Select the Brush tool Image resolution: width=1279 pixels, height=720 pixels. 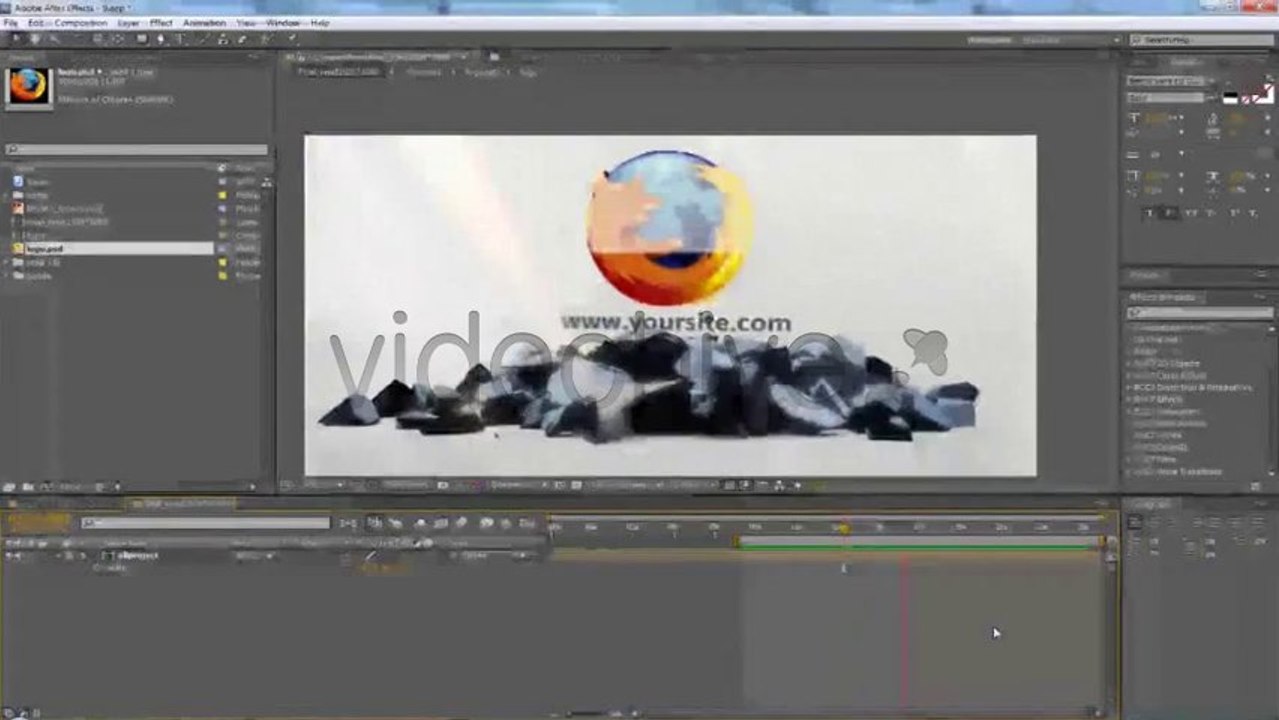[204, 39]
